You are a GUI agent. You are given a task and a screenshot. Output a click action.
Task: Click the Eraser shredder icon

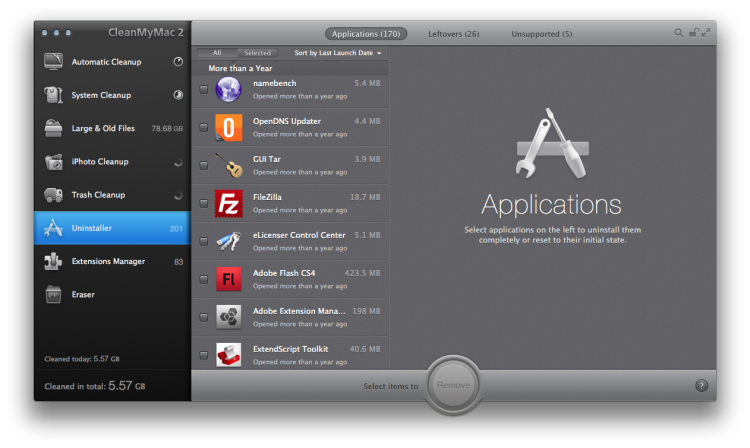[x=53, y=295]
